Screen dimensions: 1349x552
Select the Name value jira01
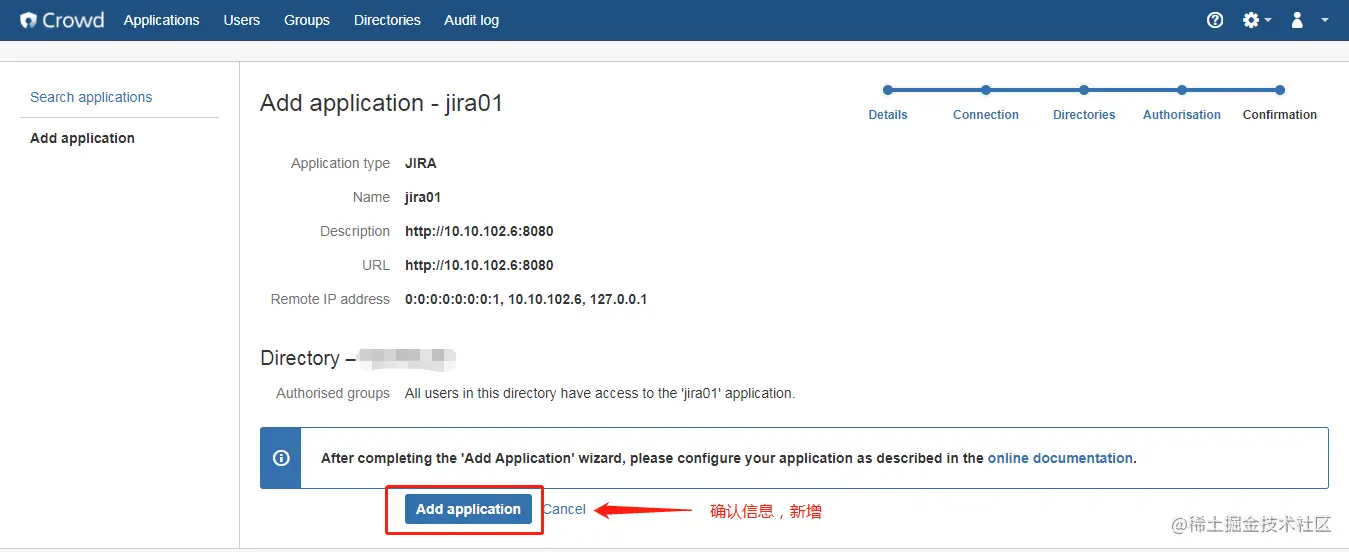coord(423,197)
